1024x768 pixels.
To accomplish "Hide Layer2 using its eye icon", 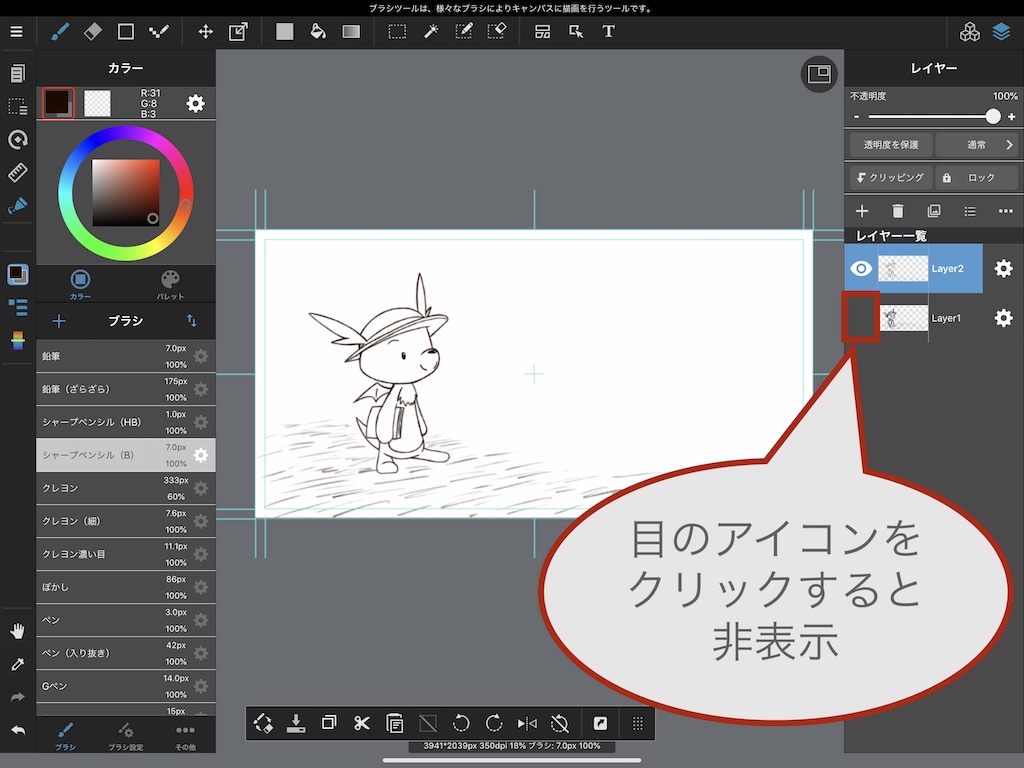I will tap(860, 268).
